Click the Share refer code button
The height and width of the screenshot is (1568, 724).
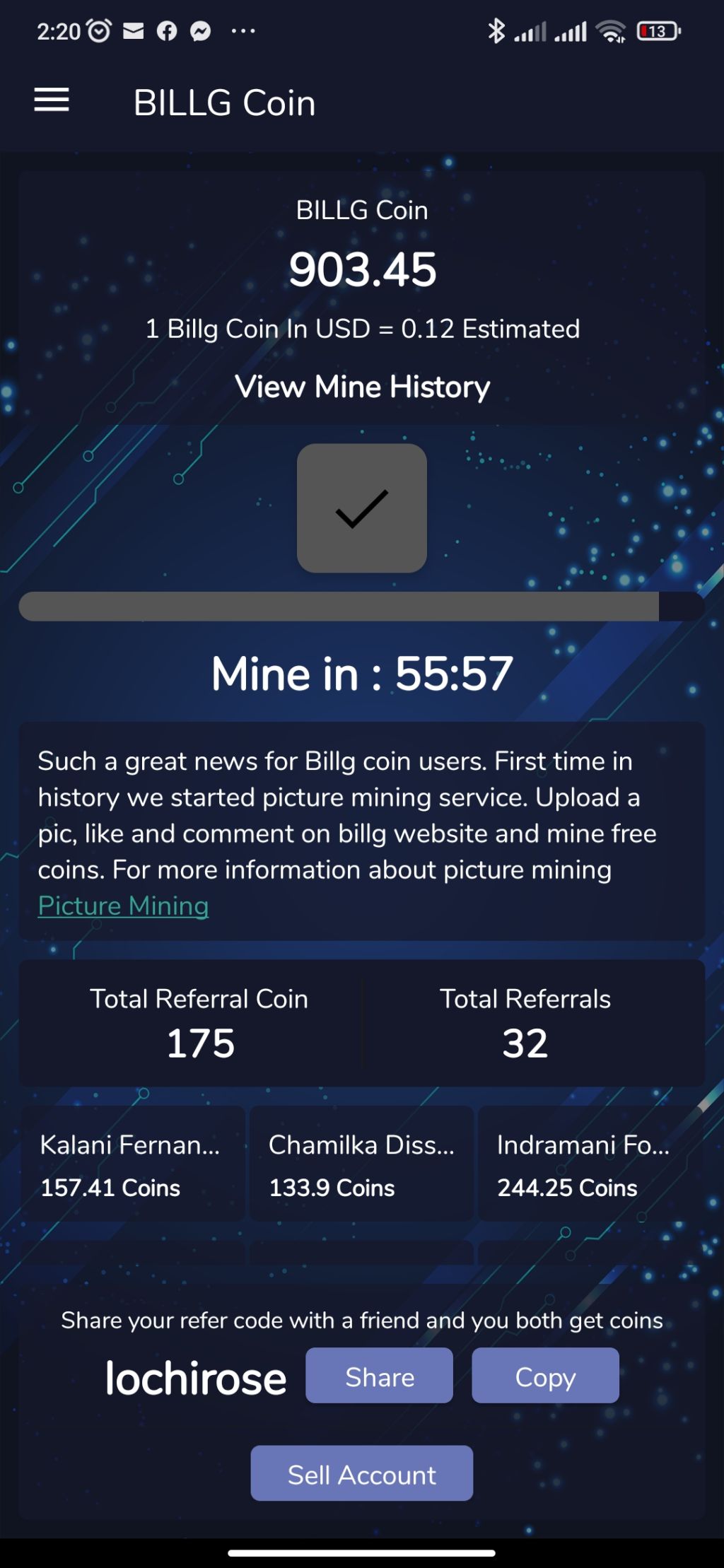[379, 1375]
